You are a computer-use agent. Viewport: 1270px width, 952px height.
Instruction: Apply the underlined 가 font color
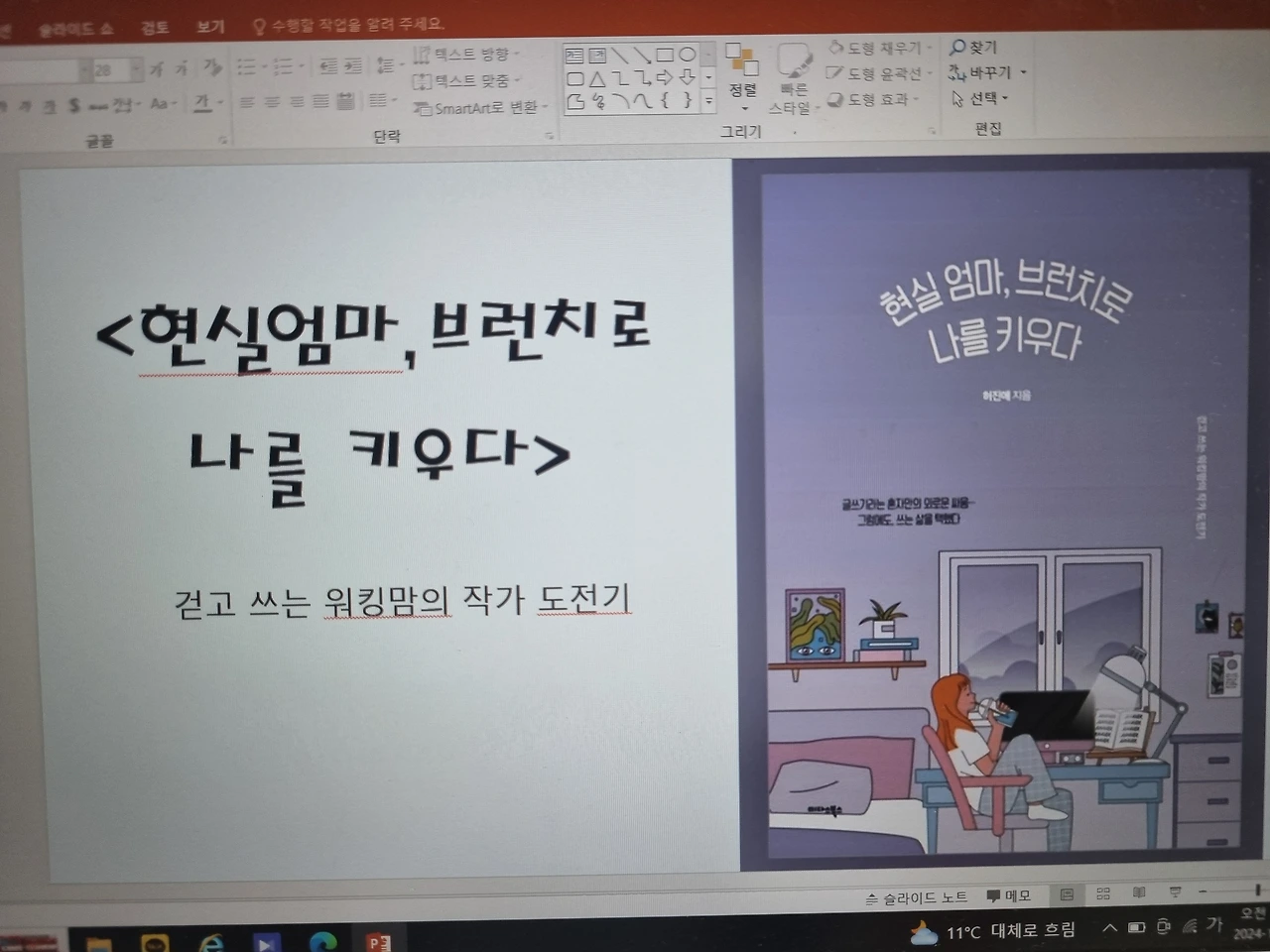coord(203,102)
